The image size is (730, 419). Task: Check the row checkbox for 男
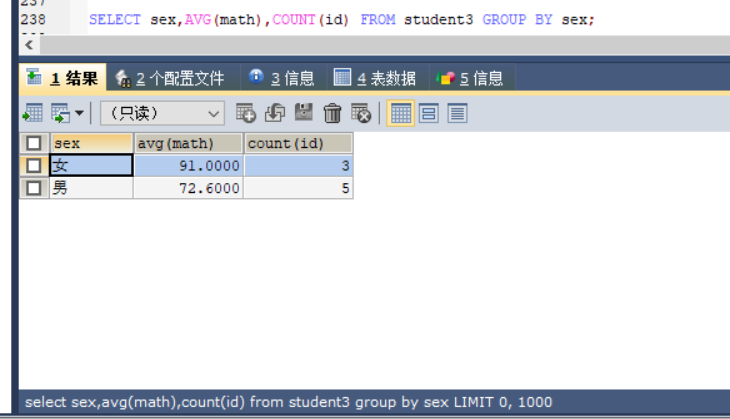34,188
